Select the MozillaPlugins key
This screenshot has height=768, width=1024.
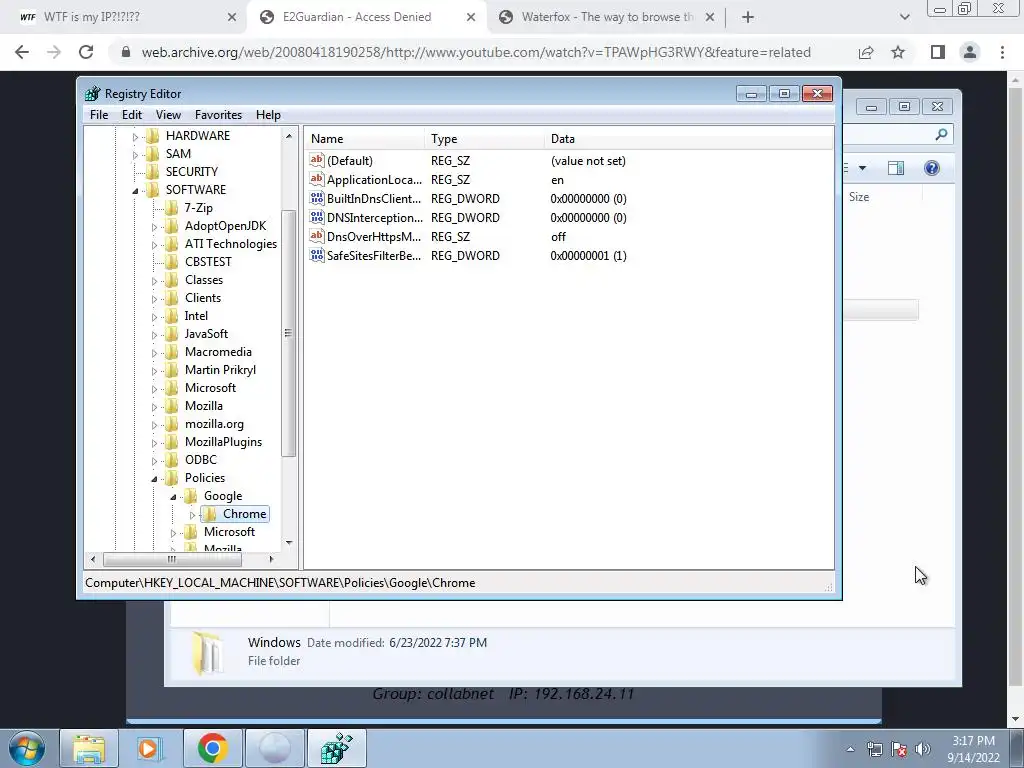[x=223, y=442]
